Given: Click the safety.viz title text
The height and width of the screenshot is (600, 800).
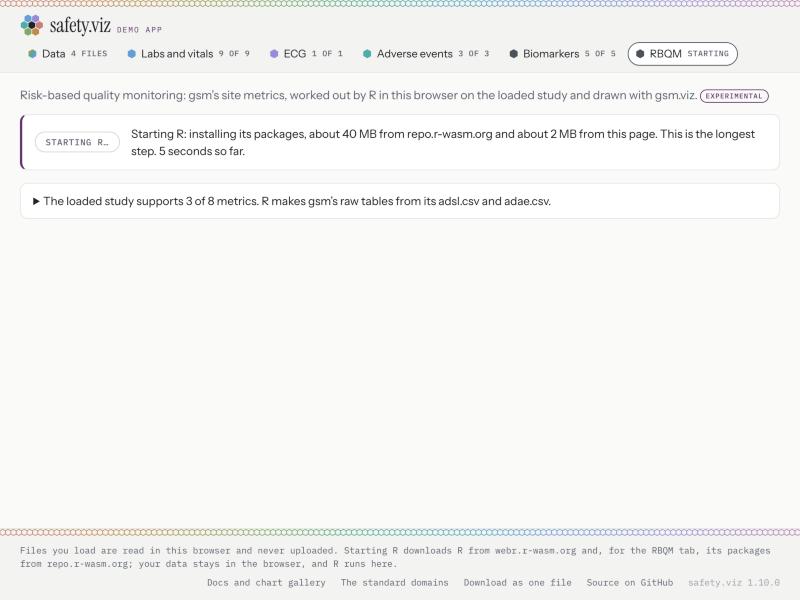Looking at the screenshot, I should (x=80, y=26).
